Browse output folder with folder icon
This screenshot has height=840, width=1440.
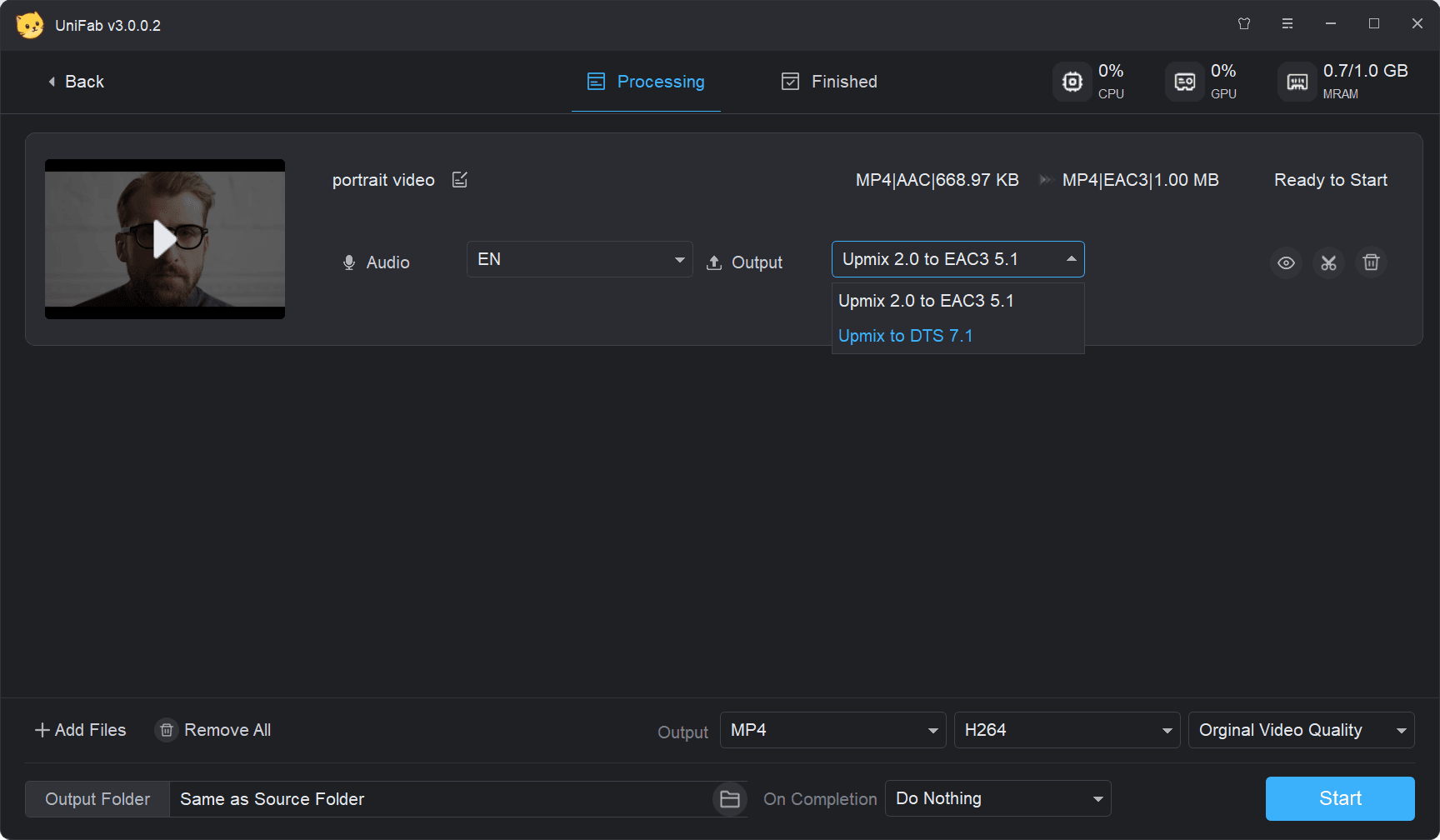point(730,799)
